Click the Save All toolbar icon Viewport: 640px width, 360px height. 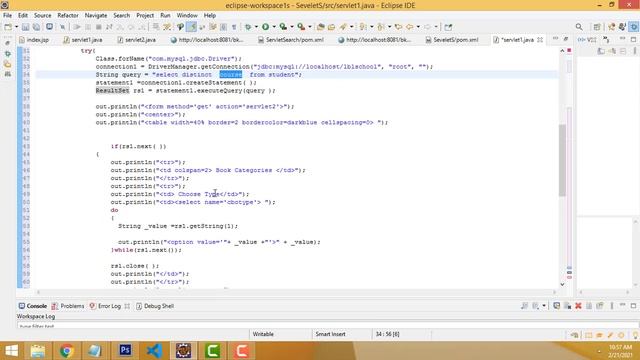[x=36, y=27]
